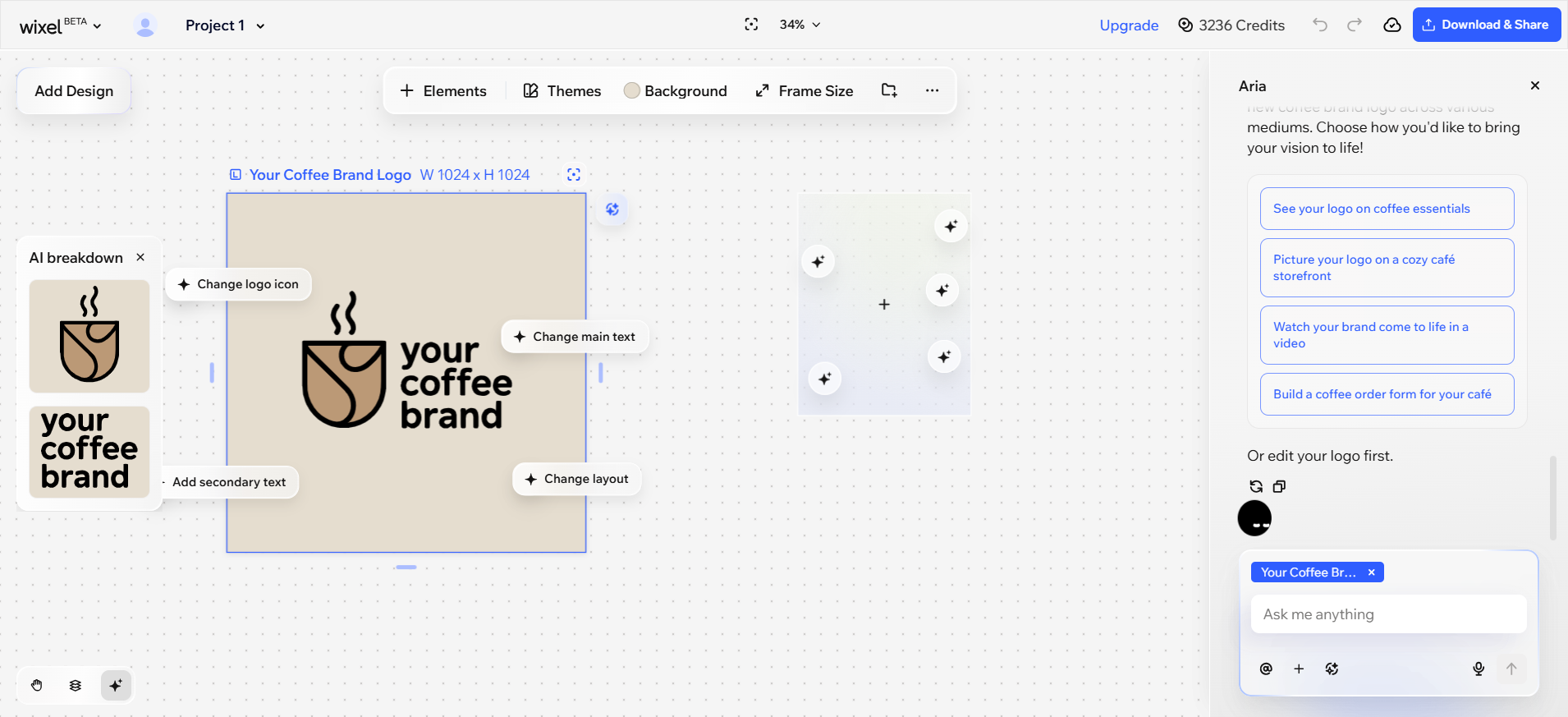Click Change layout suggestion
This screenshot has width=1568, height=717.
coord(577,479)
